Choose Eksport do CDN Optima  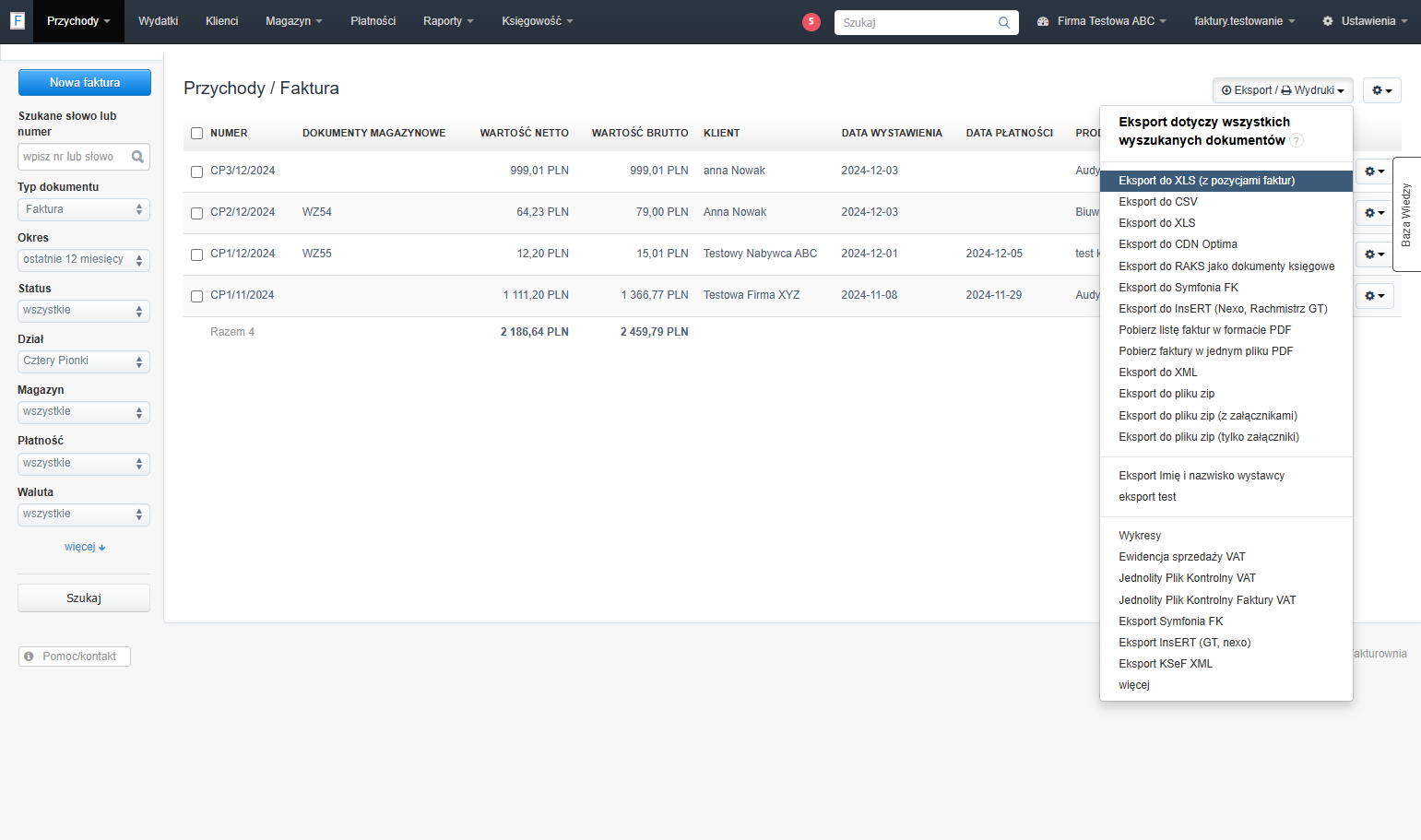pos(1226,244)
